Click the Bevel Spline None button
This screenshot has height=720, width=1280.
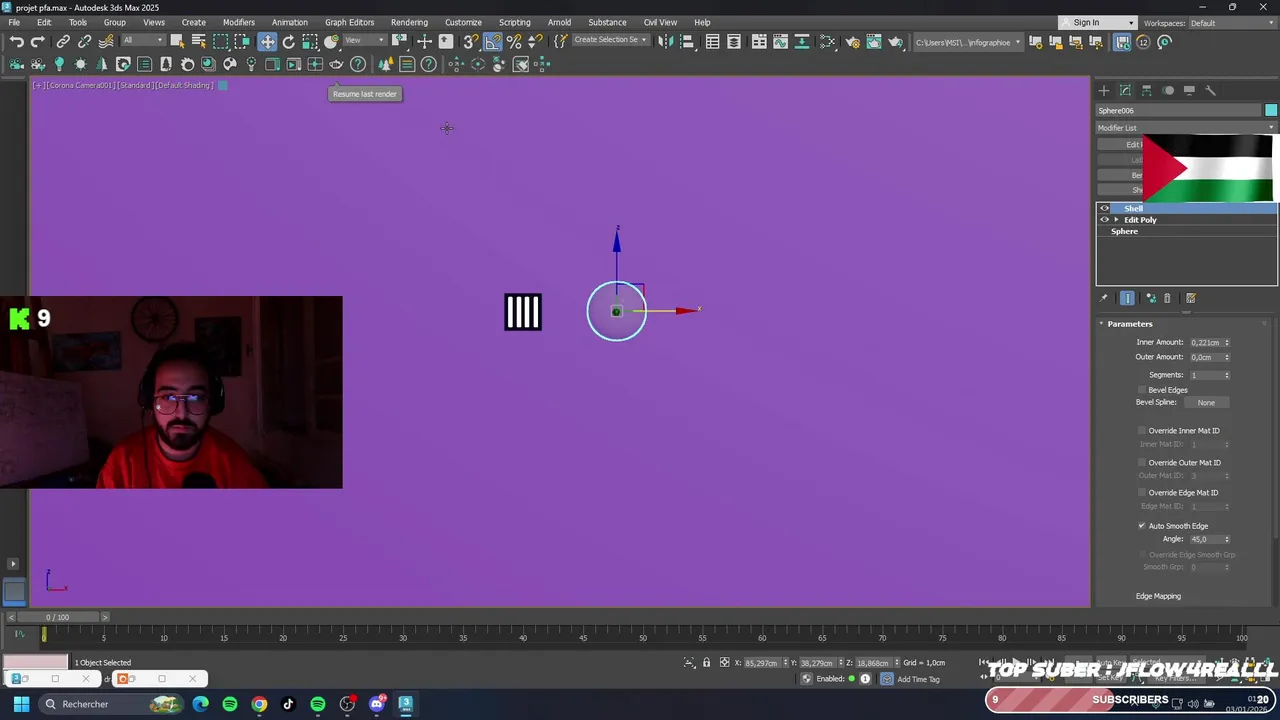(x=1206, y=403)
